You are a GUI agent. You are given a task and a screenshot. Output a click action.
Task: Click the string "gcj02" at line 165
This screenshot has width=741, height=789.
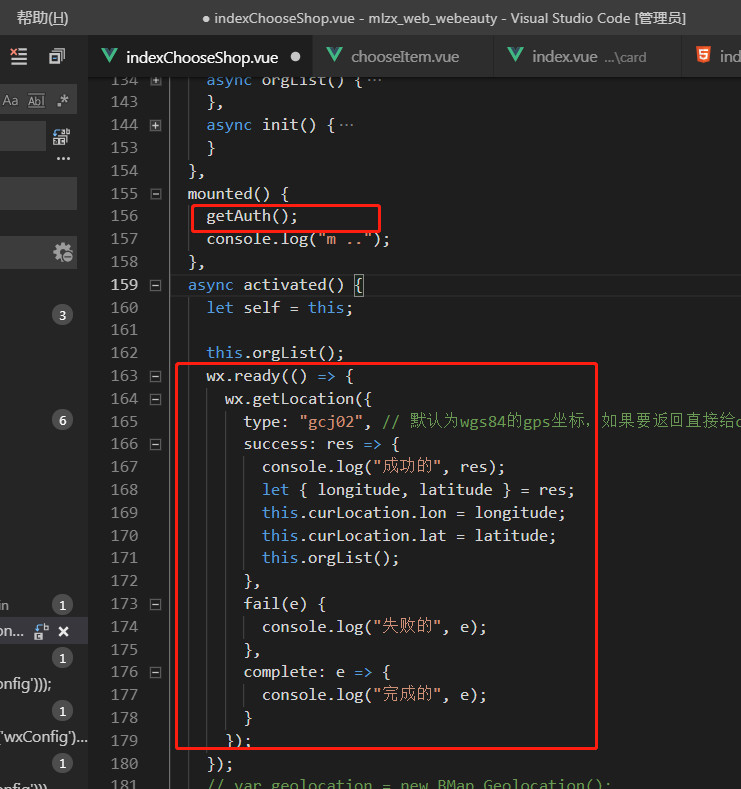331,422
